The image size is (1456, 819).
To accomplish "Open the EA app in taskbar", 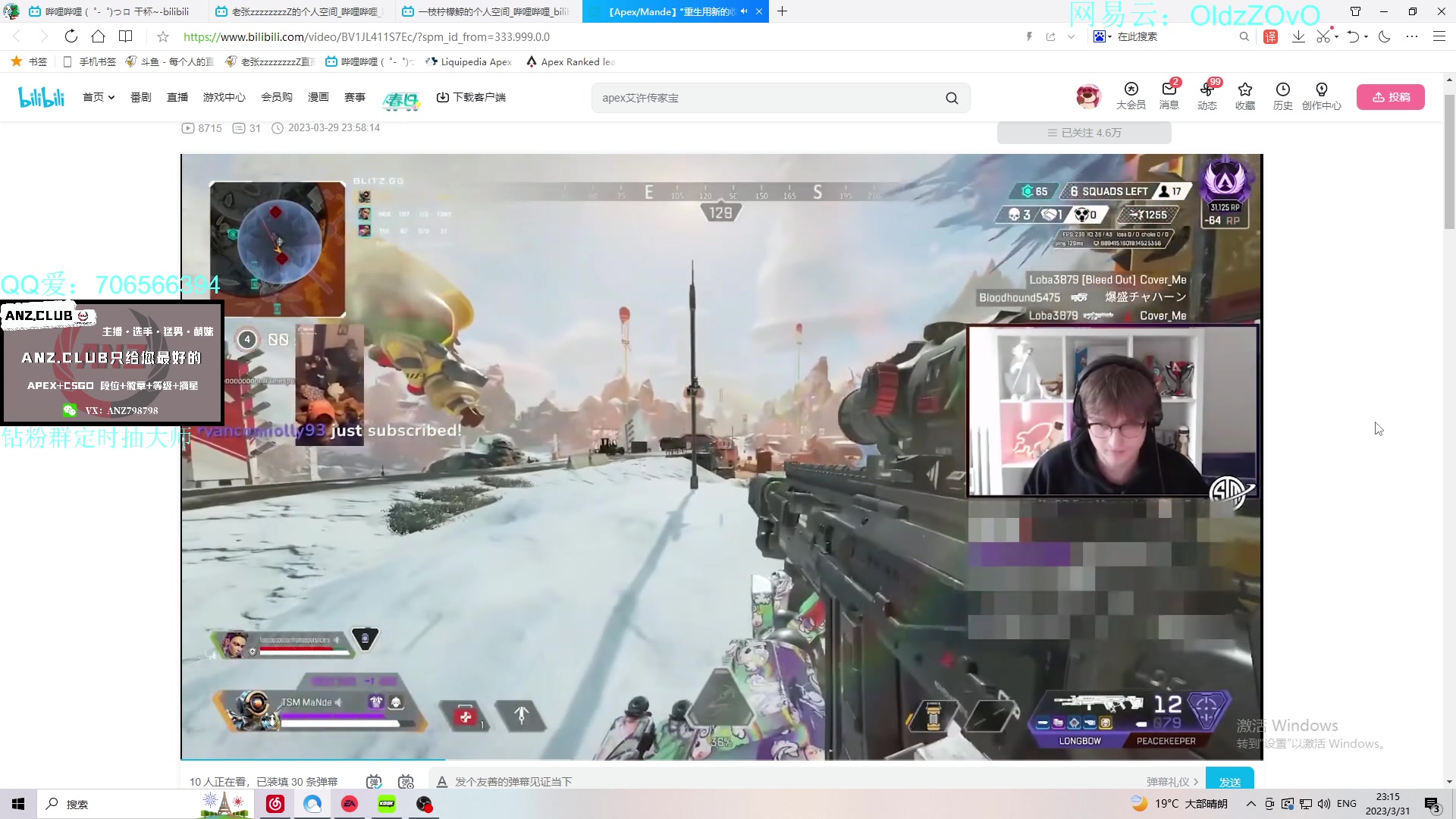I will (x=350, y=804).
